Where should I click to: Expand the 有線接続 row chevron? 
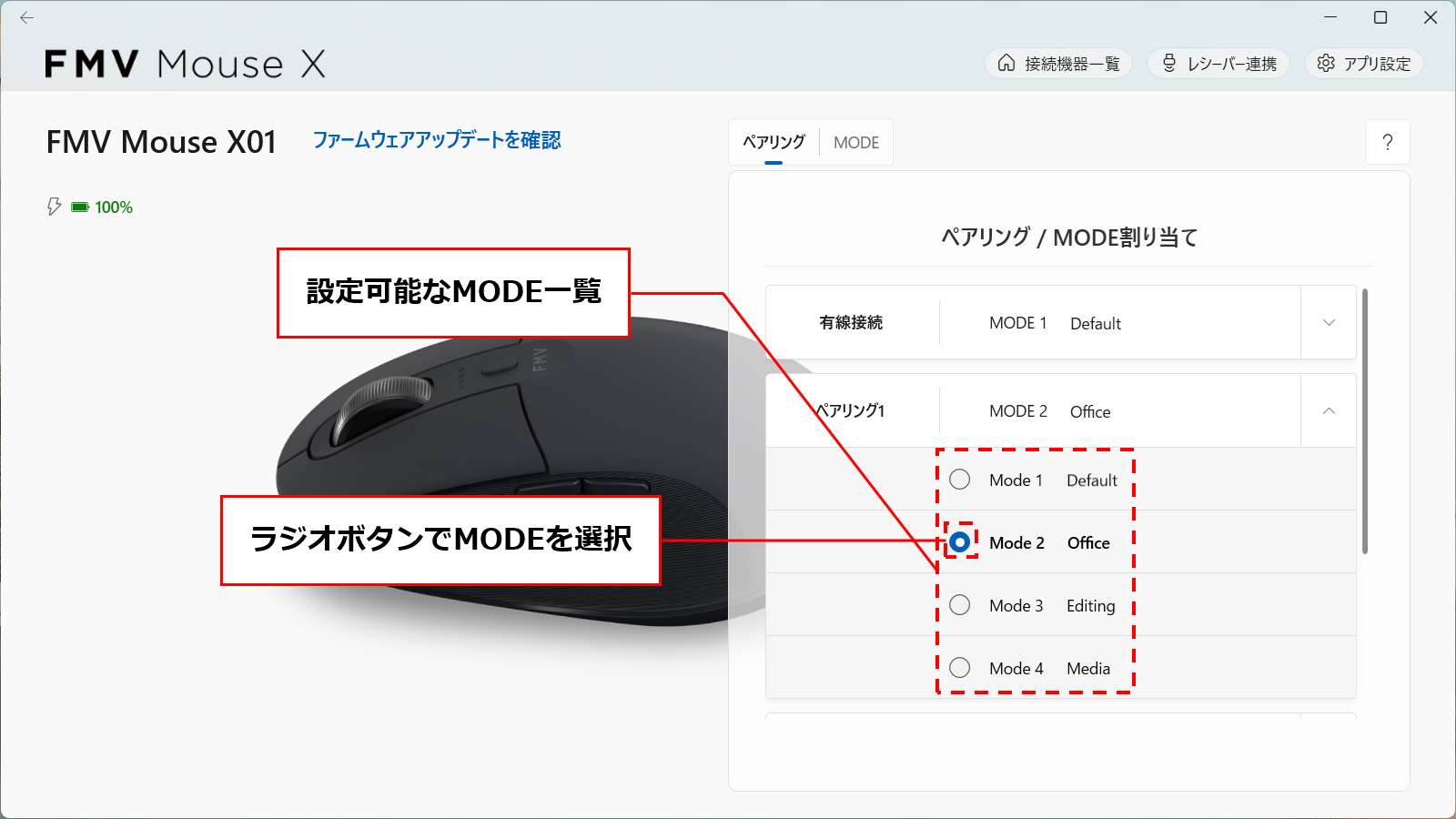tap(1329, 322)
